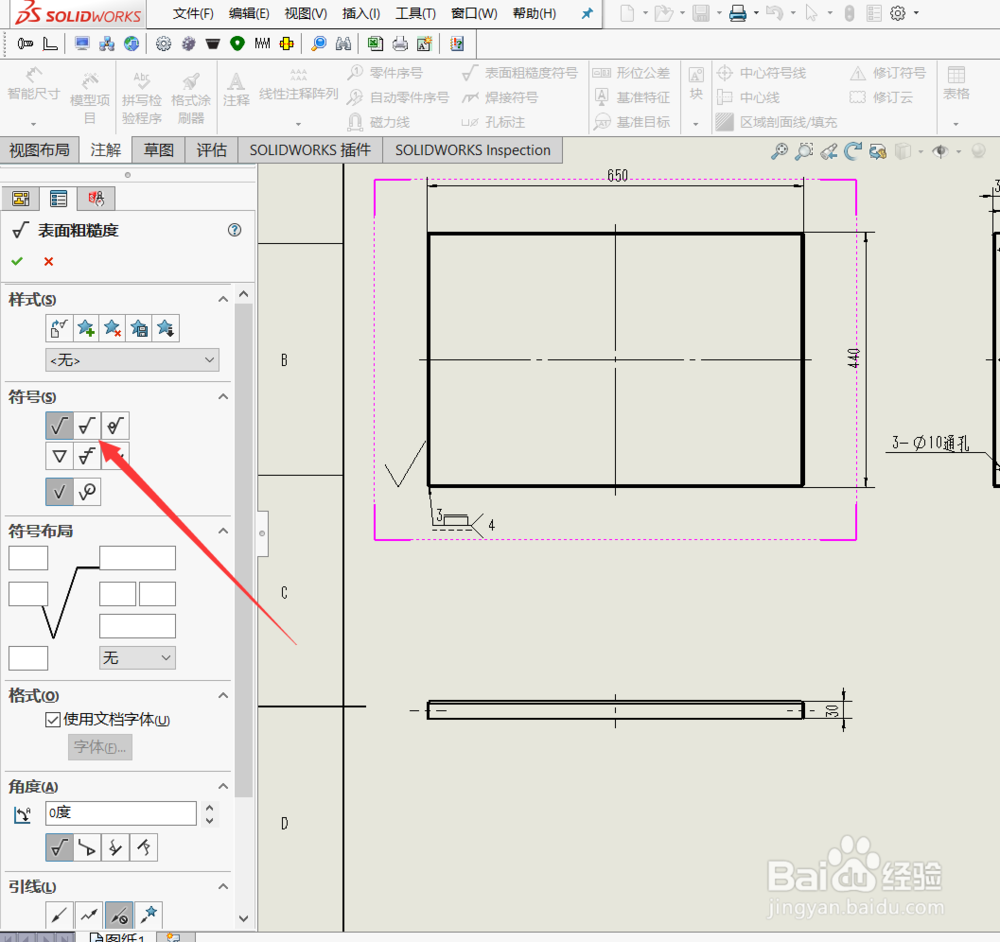The height and width of the screenshot is (942, 1000).
Task: Click the green checkmark to confirm surface finish
Action: (x=17, y=261)
